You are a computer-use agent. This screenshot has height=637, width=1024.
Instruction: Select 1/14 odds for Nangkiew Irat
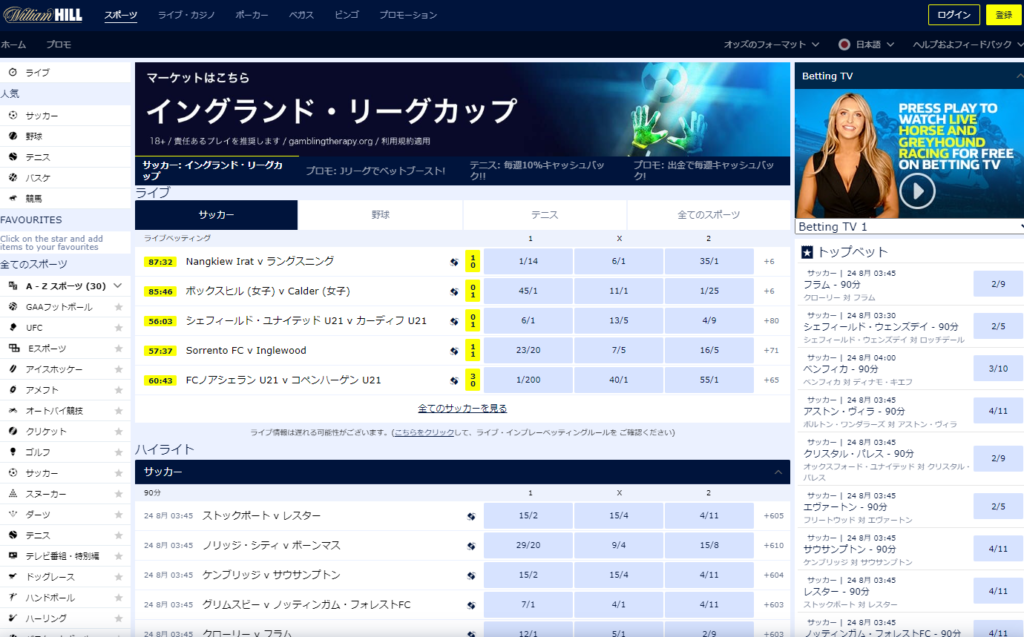click(x=528, y=261)
